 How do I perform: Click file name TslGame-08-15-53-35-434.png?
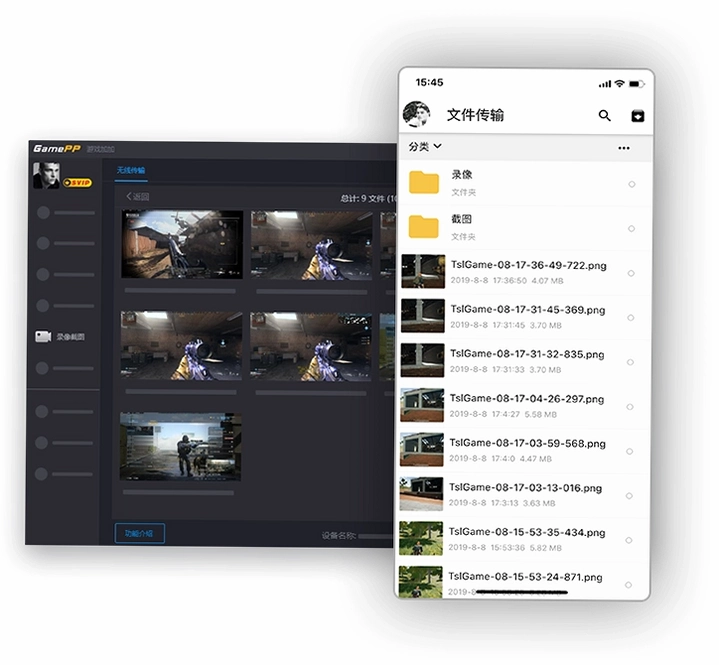click(527, 532)
